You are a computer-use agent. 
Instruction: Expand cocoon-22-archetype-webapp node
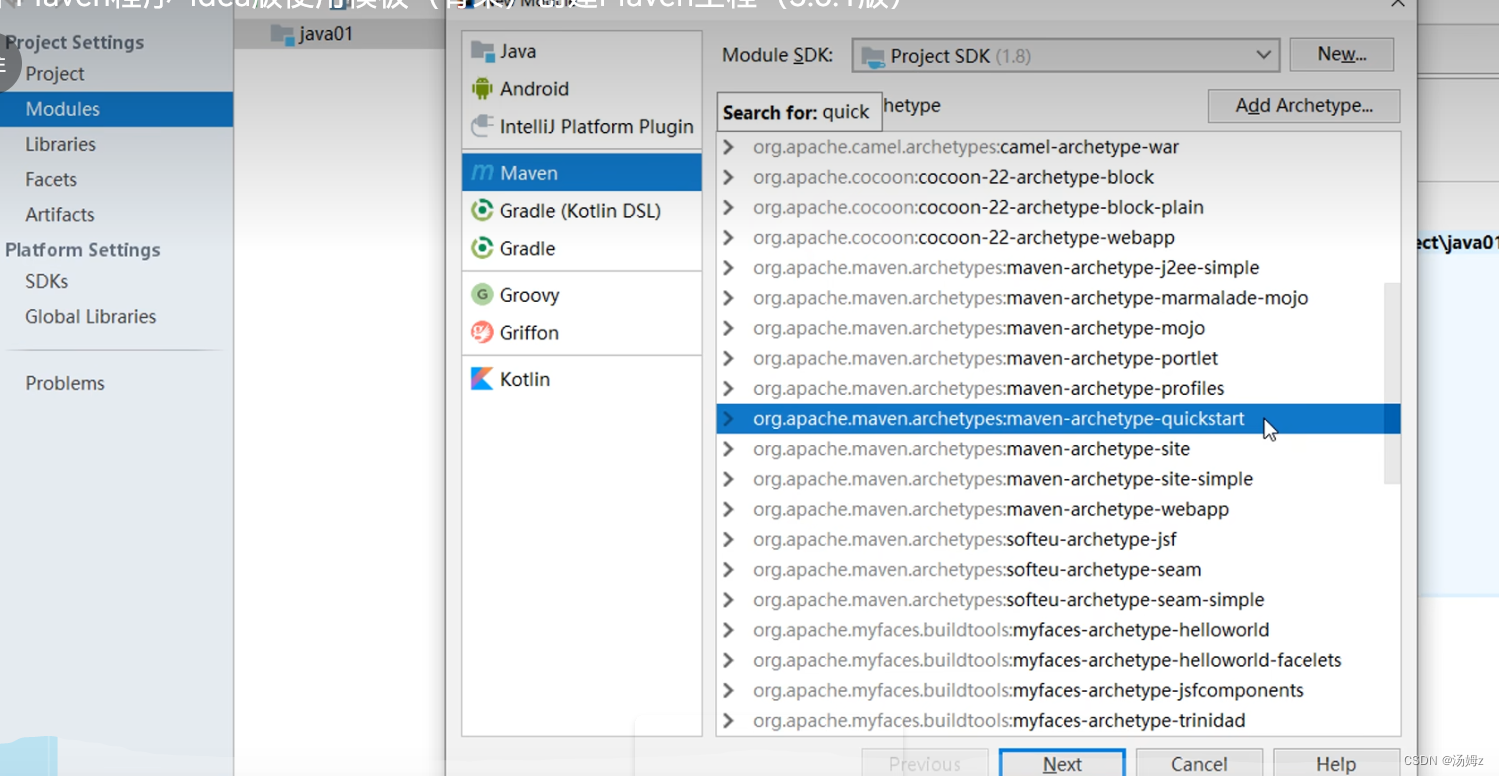[x=729, y=237]
